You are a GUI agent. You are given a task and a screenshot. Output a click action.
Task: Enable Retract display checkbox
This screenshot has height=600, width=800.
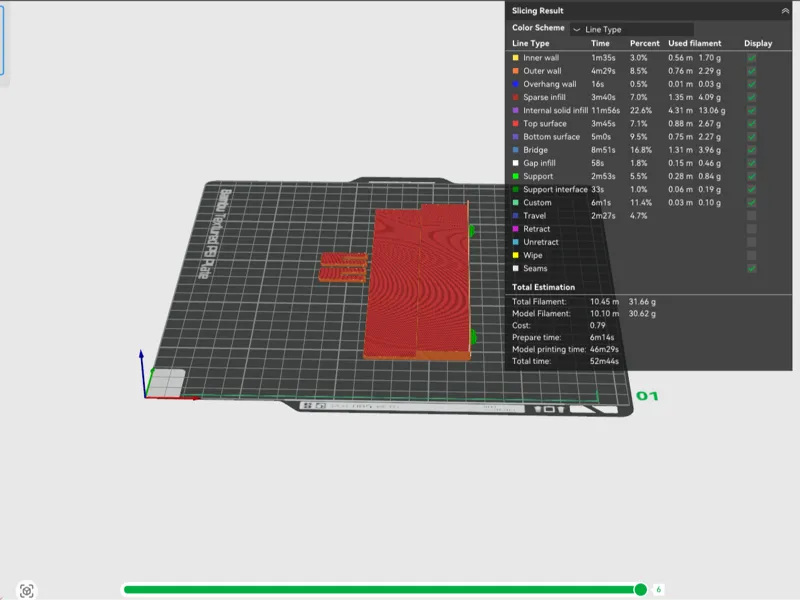pyautogui.click(x=752, y=229)
